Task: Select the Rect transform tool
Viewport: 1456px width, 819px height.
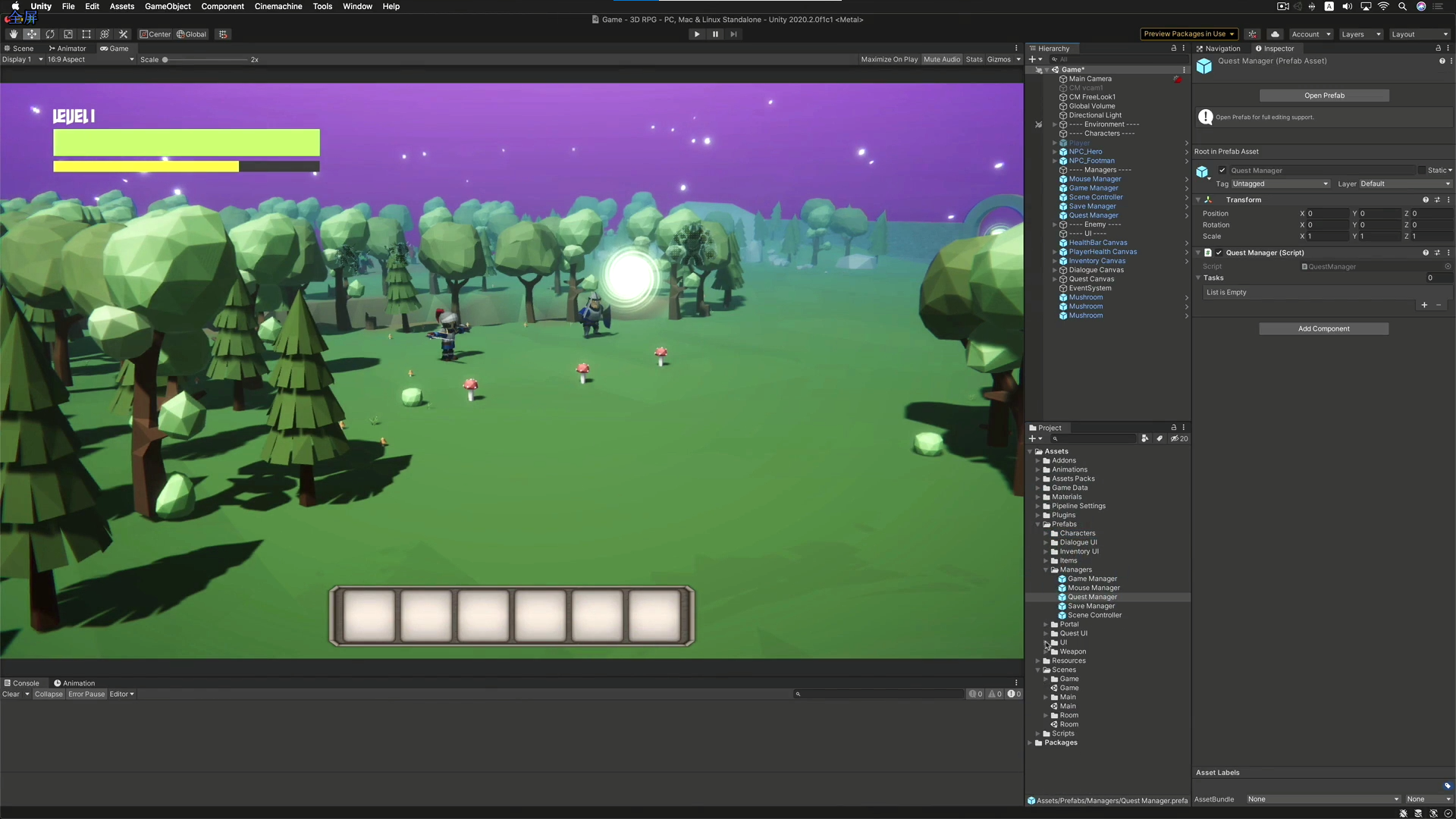Action: [x=86, y=34]
